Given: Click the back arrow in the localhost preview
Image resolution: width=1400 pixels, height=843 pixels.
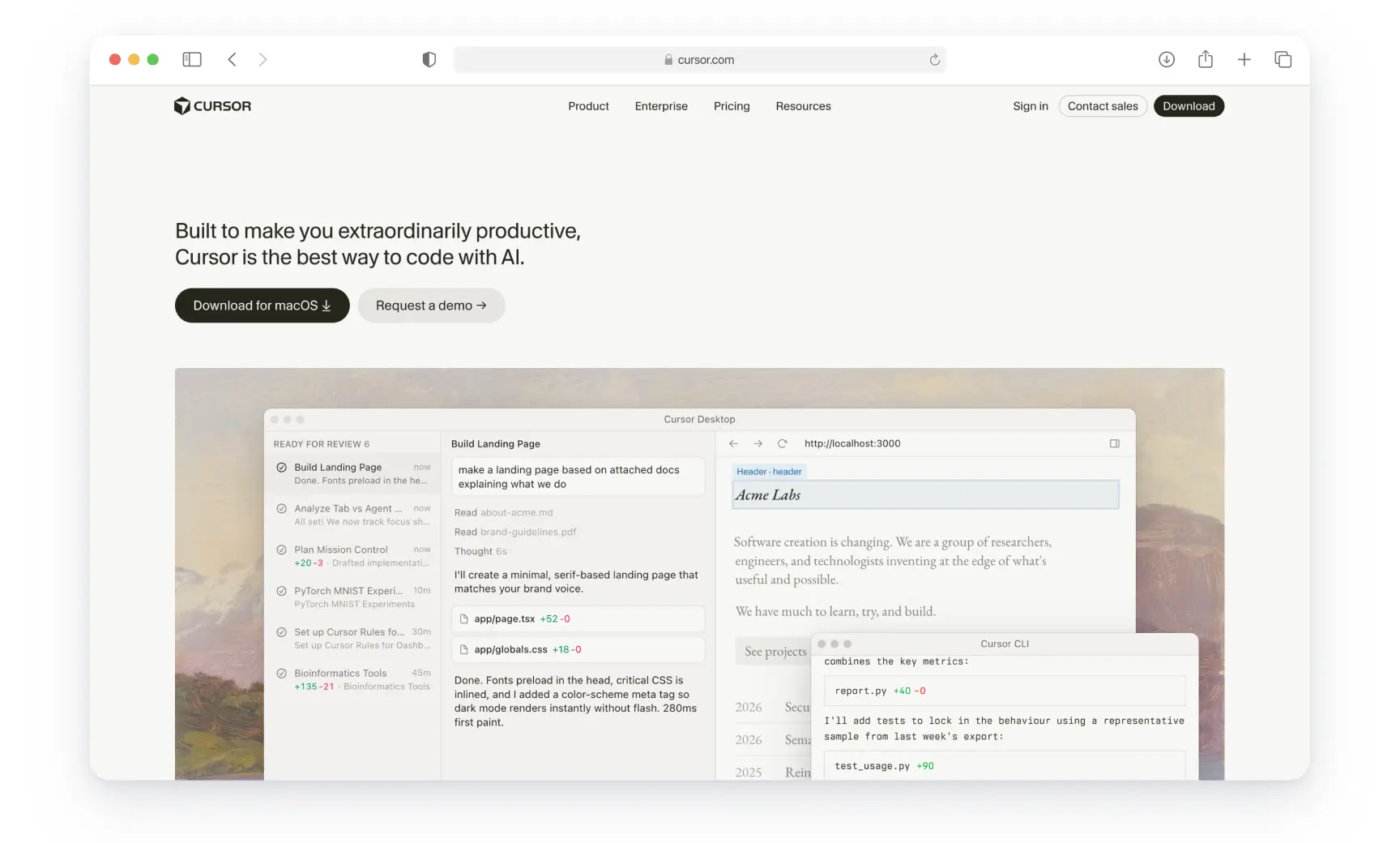Looking at the screenshot, I should point(734,443).
